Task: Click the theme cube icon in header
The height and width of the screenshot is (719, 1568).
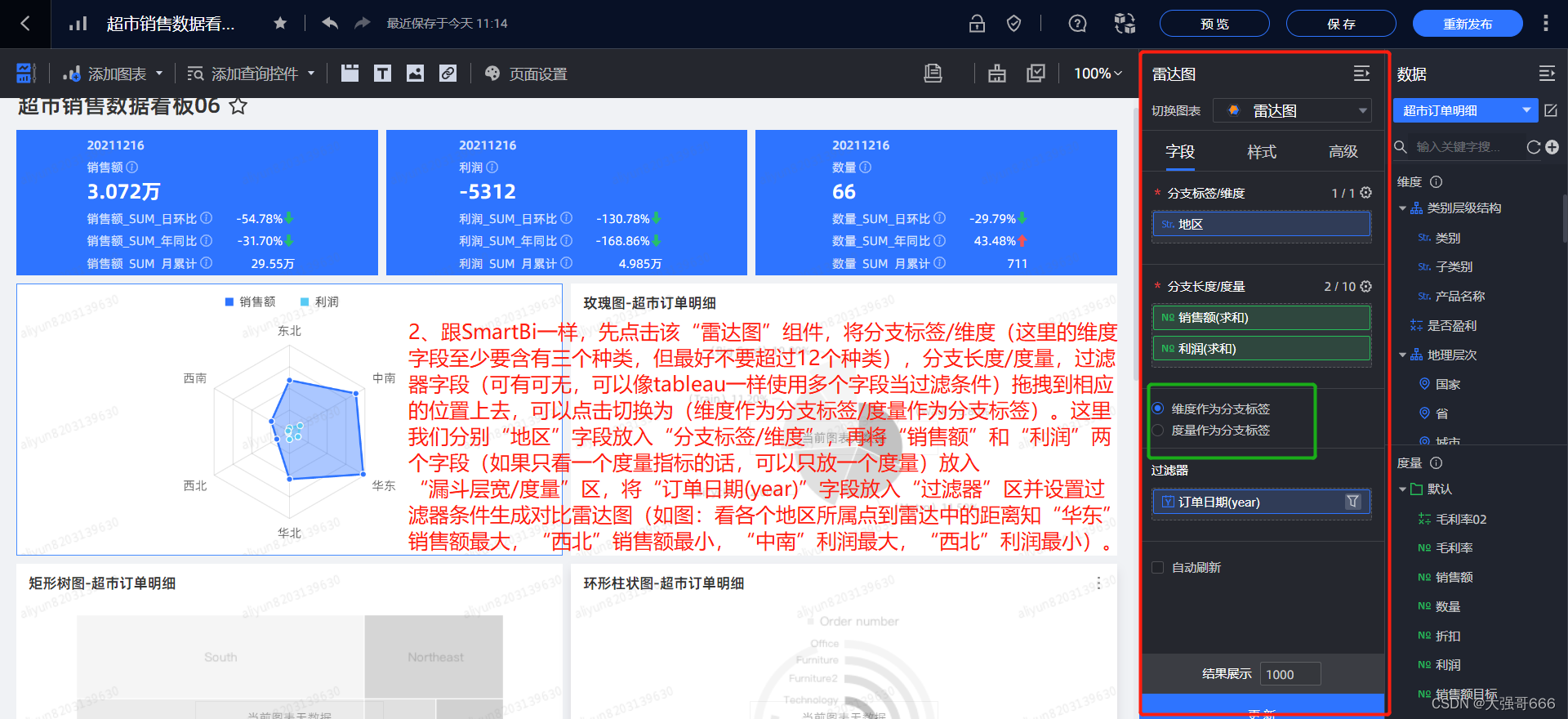Action: pyautogui.click(x=1125, y=24)
